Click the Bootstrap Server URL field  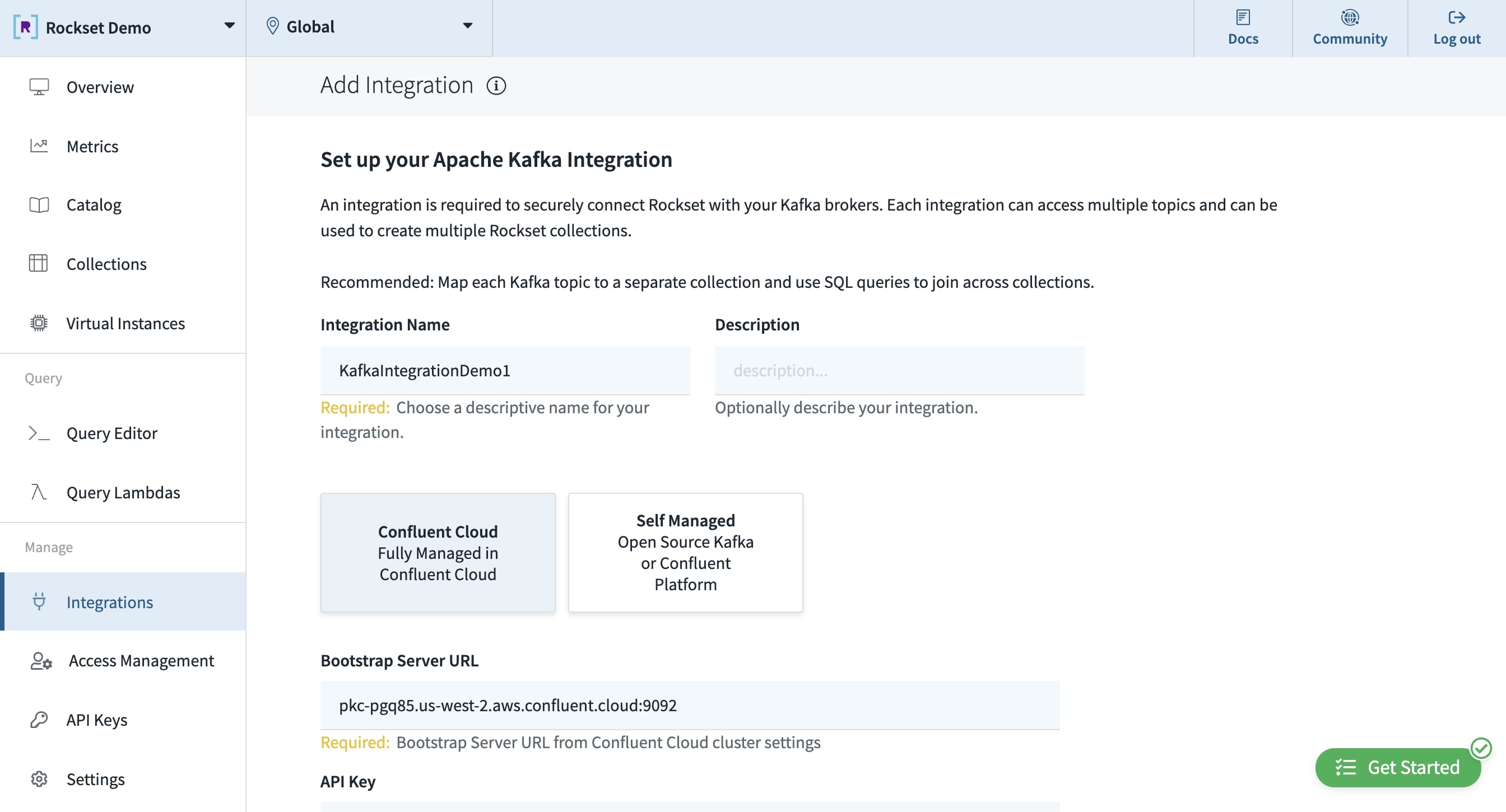click(x=689, y=705)
